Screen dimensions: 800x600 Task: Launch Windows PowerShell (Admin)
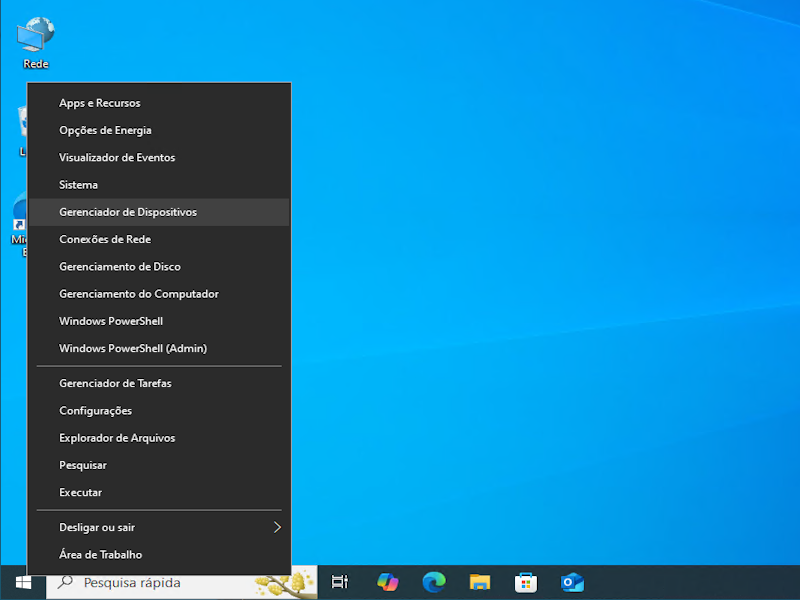[159, 348]
